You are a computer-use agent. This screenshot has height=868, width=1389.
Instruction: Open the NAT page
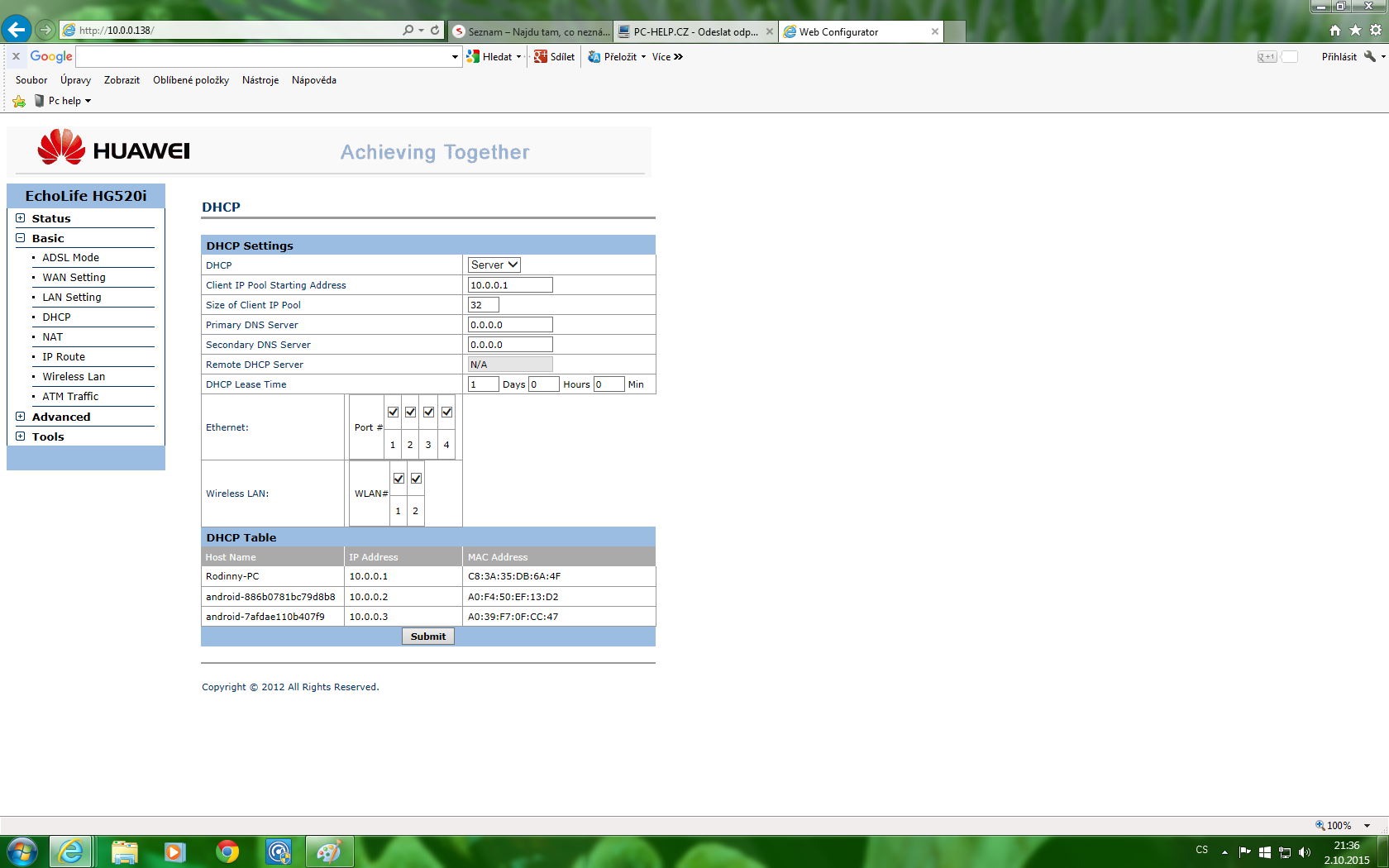tap(53, 337)
